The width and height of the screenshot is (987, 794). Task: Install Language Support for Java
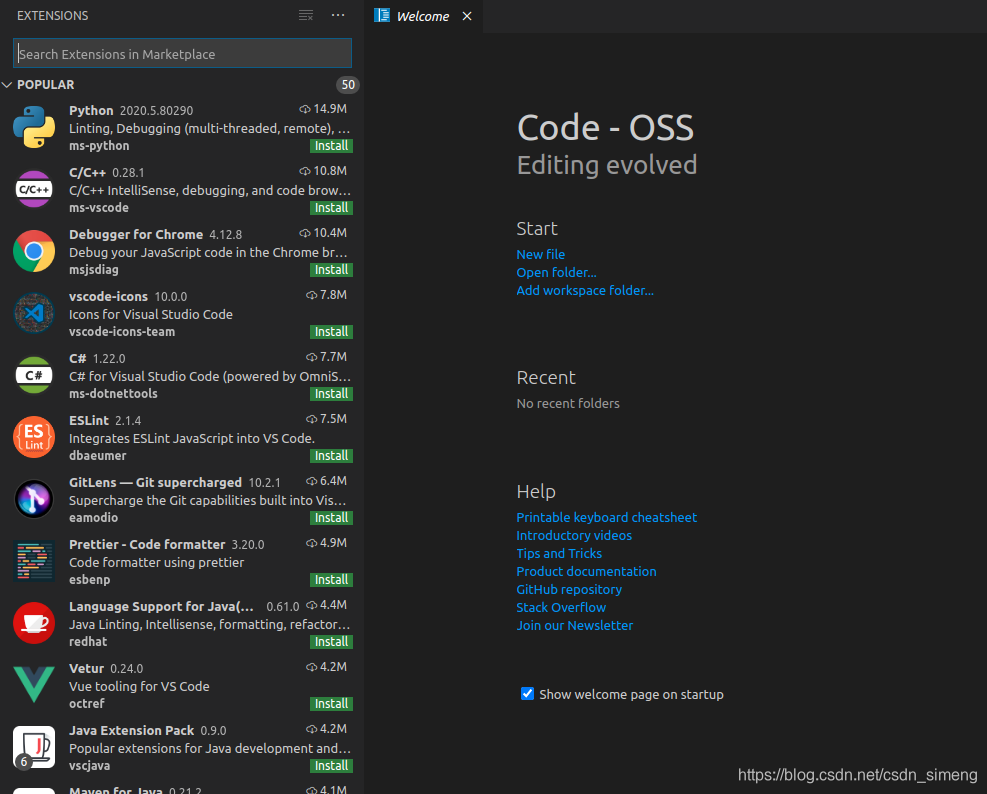point(331,642)
